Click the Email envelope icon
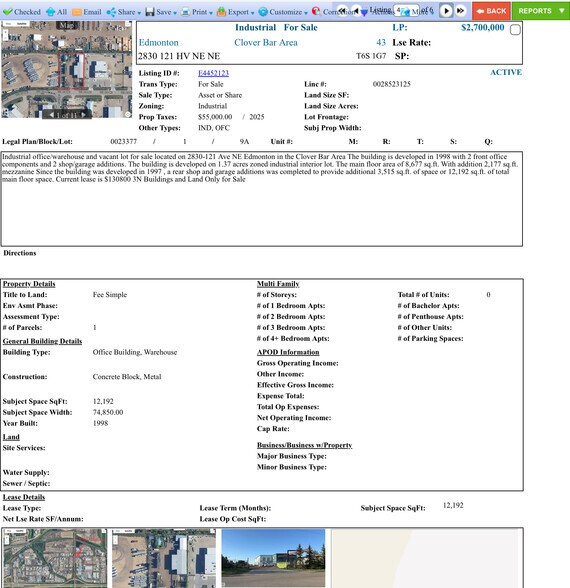Screen dimensions: 570x588 (x=77, y=12)
